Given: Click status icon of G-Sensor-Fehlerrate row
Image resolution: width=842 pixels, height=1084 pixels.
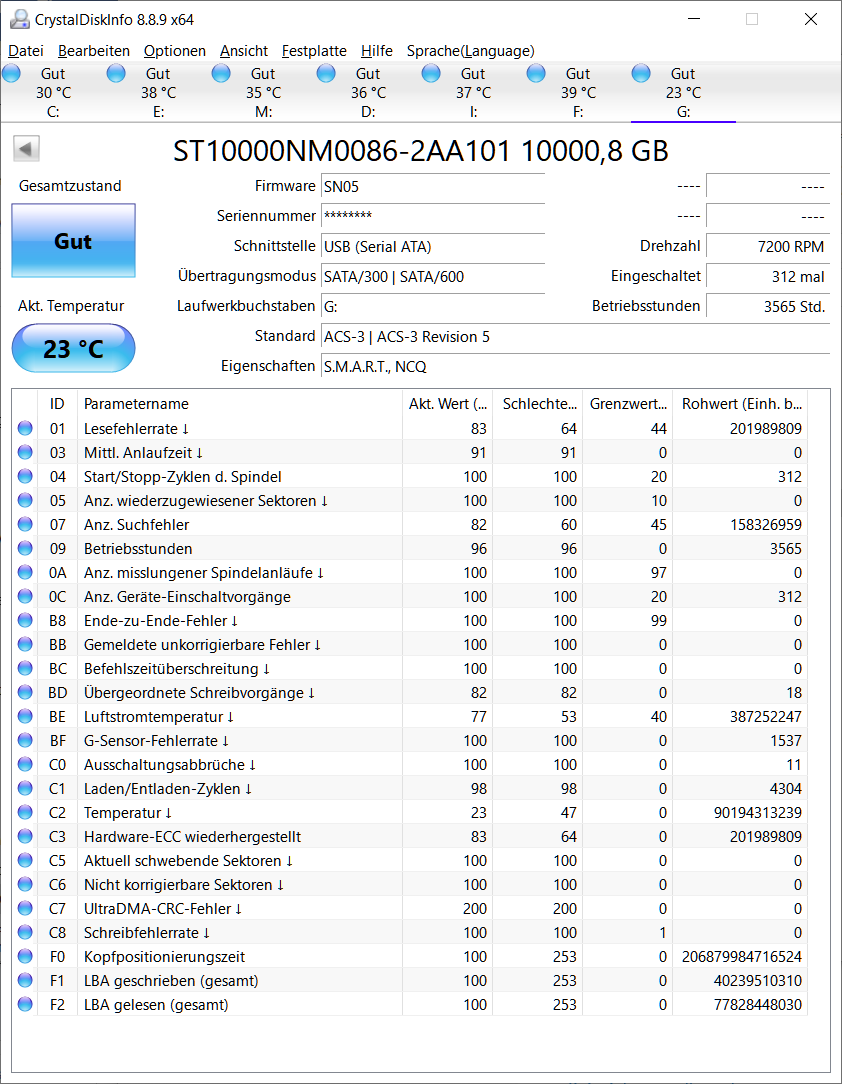Looking at the screenshot, I should pyautogui.click(x=26, y=740).
